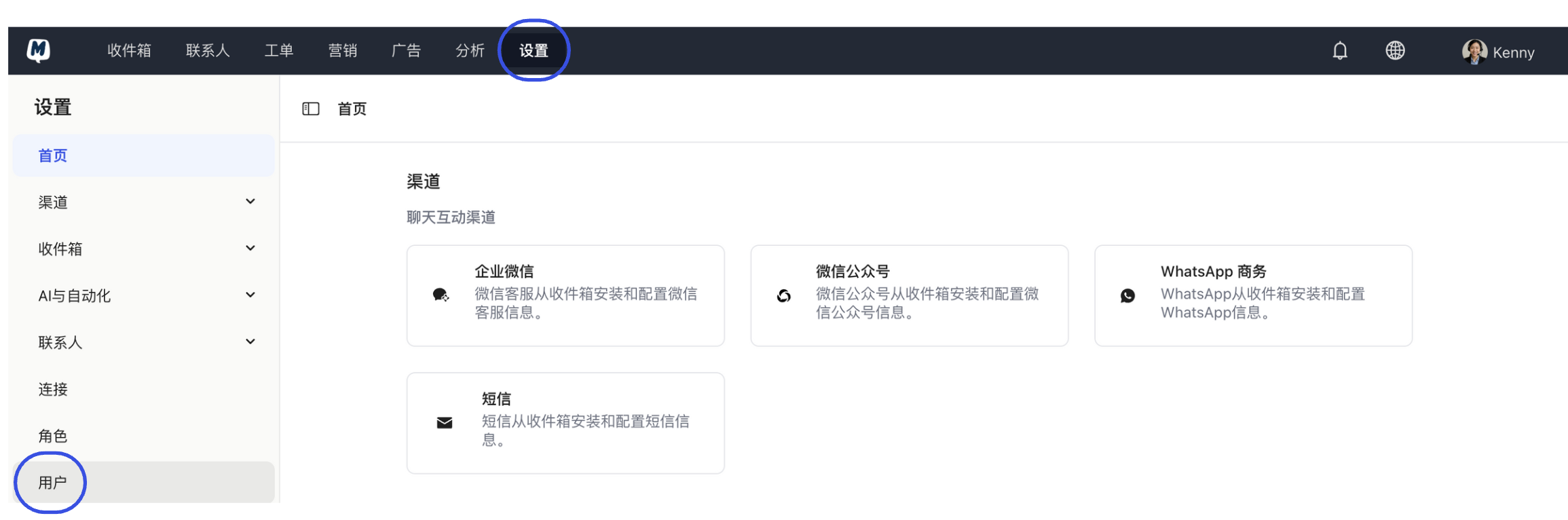Open 分析 in top navigation

pyautogui.click(x=470, y=51)
